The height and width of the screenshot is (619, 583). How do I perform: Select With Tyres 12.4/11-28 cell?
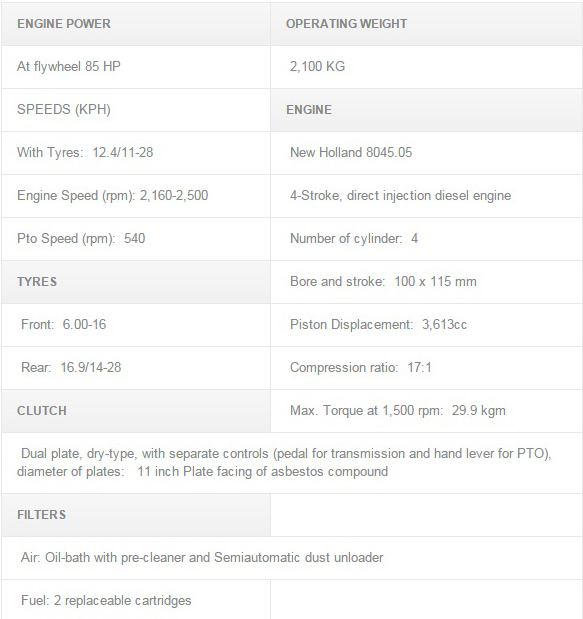click(x=136, y=153)
